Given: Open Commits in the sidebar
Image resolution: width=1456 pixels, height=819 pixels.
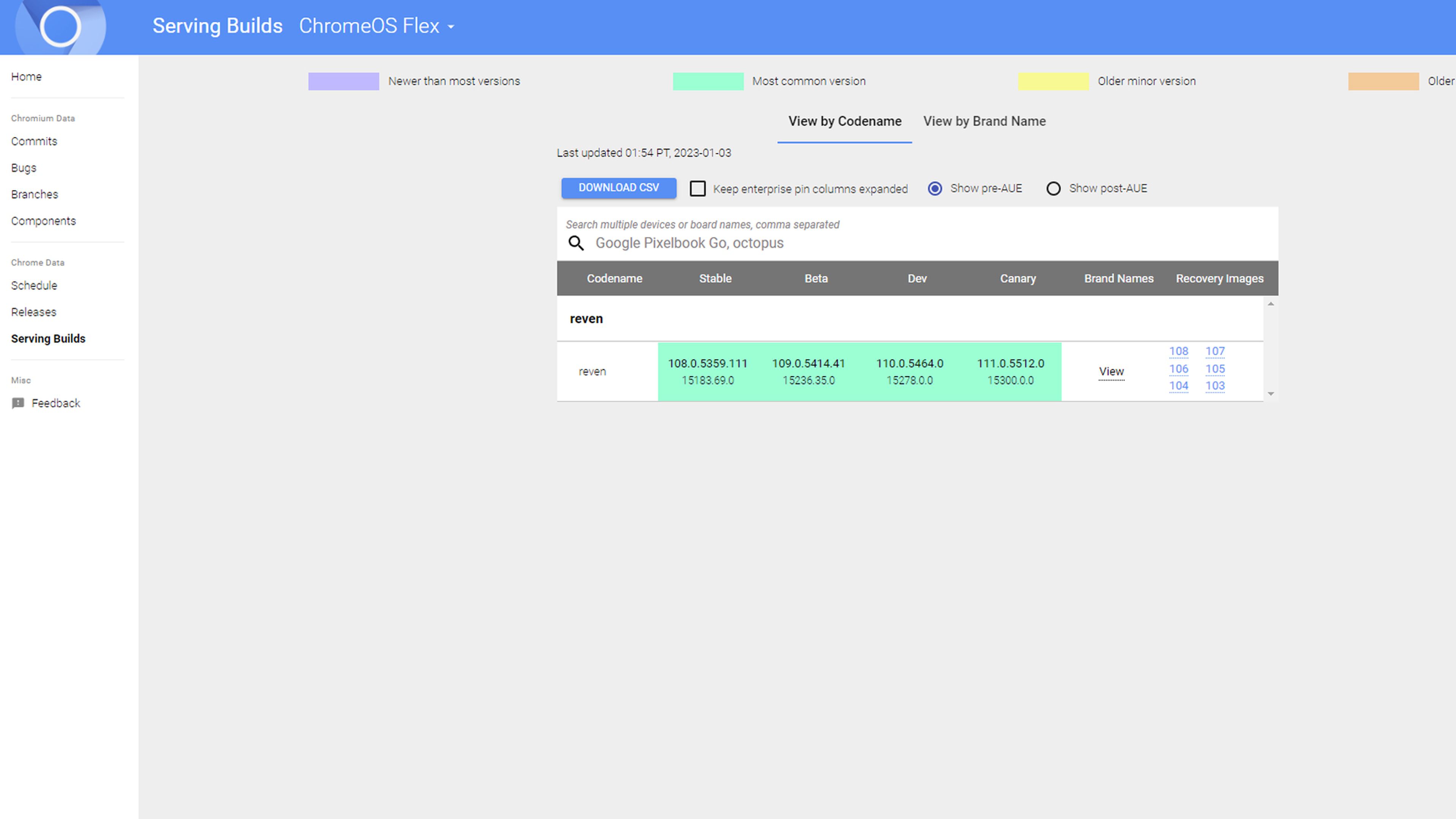Looking at the screenshot, I should pos(34,141).
